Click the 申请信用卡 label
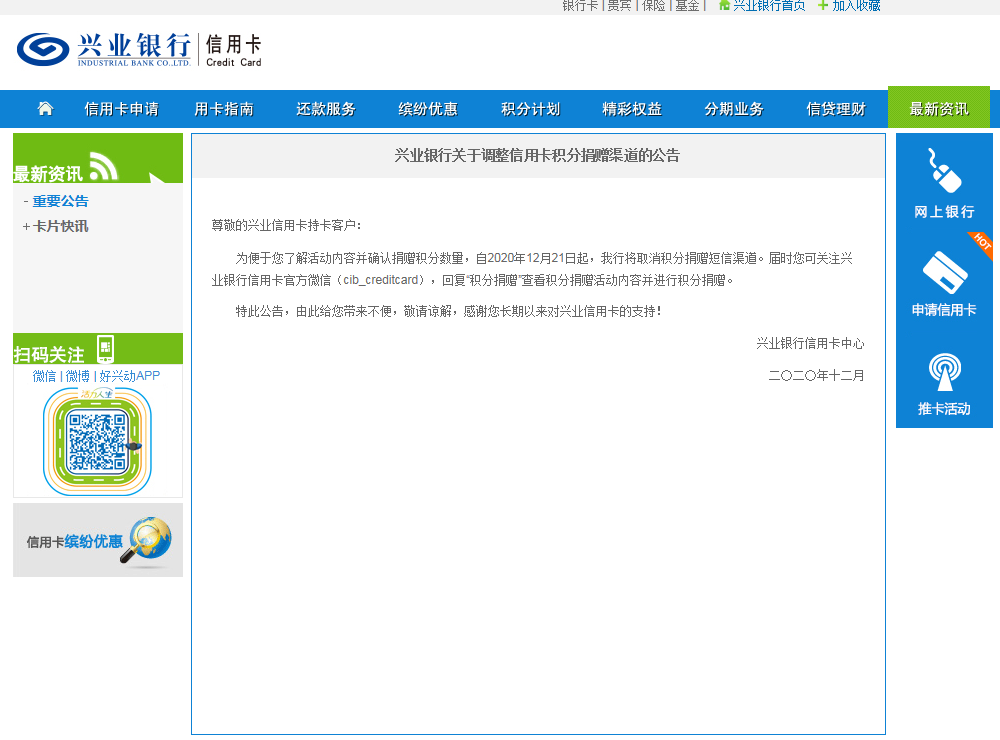Image resolution: width=1000 pixels, height=740 pixels. pos(944,310)
